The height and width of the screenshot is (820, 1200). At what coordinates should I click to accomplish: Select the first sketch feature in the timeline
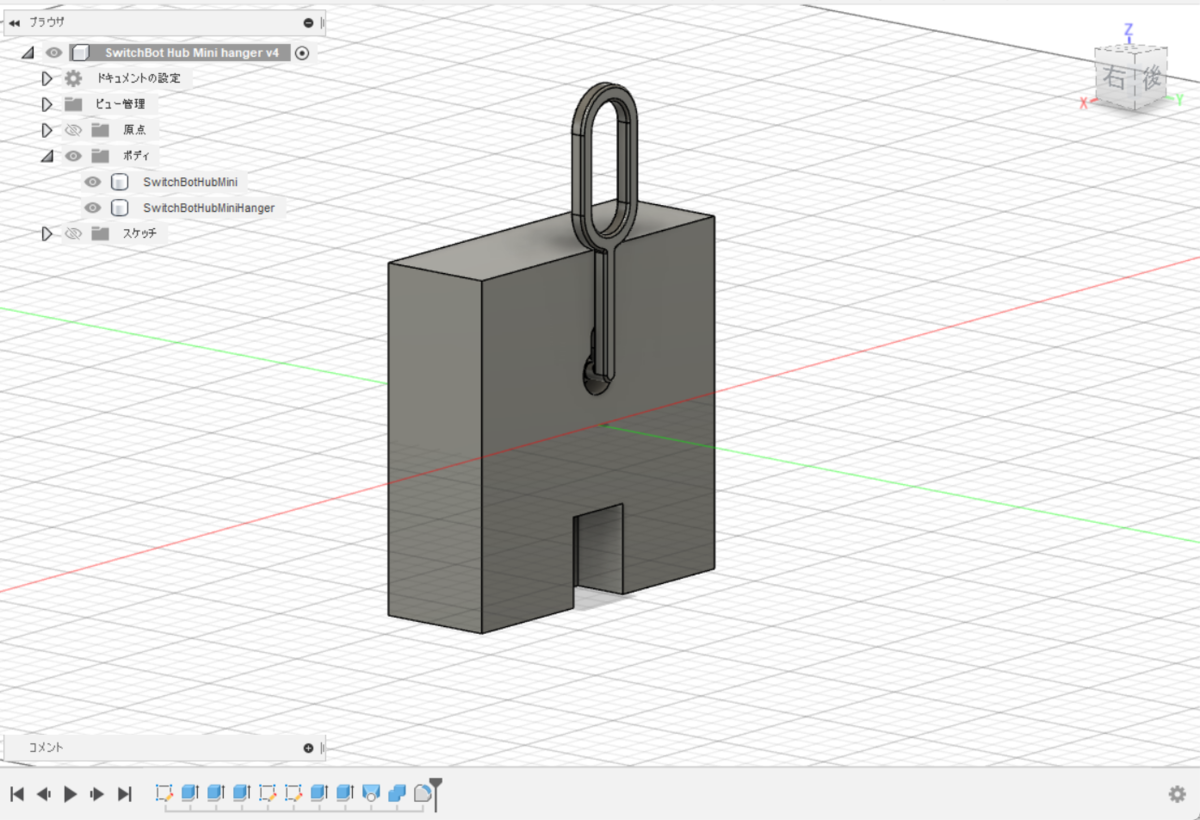pos(164,793)
